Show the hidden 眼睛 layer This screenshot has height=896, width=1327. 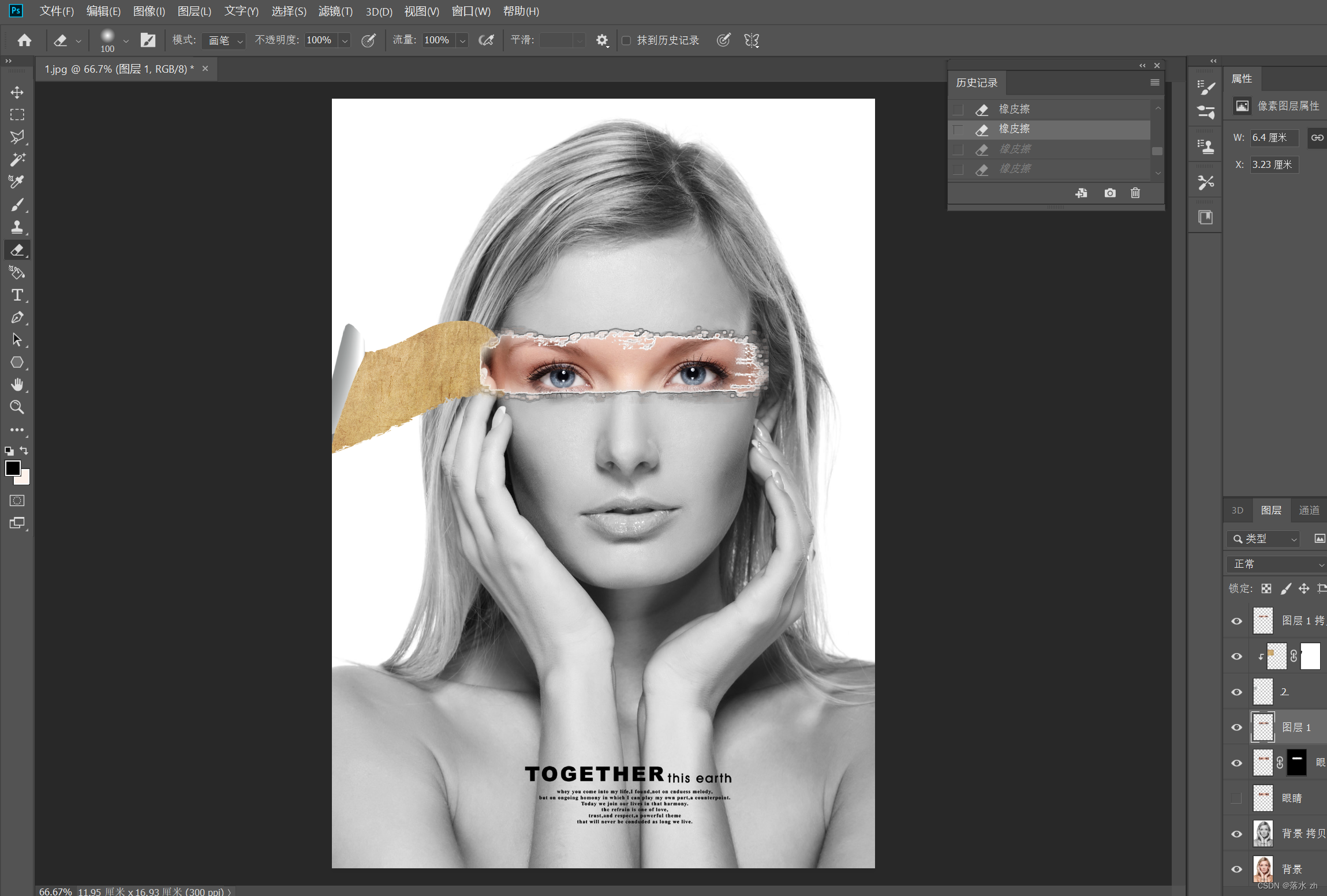[x=1236, y=798]
